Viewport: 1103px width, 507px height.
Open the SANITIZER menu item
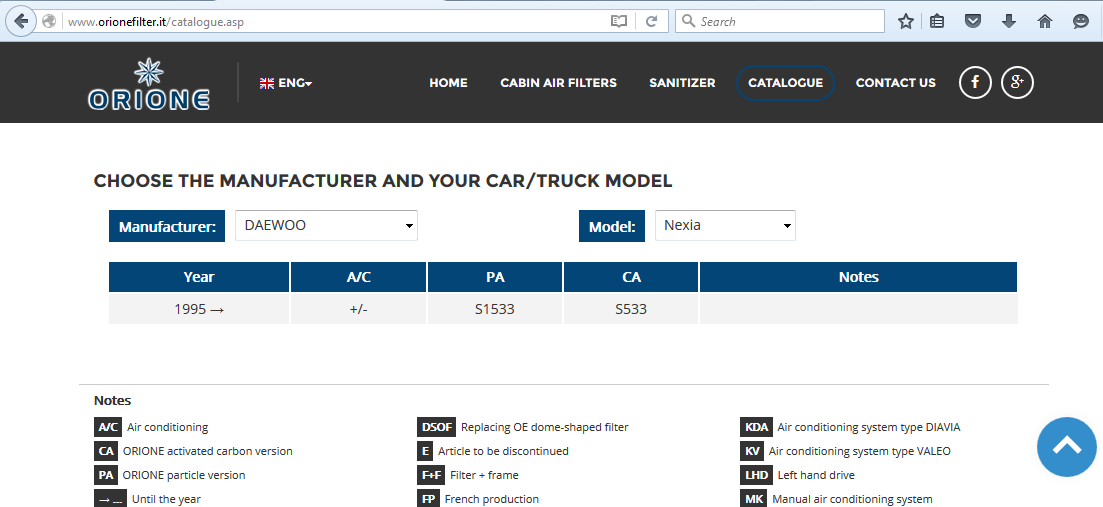pos(682,83)
